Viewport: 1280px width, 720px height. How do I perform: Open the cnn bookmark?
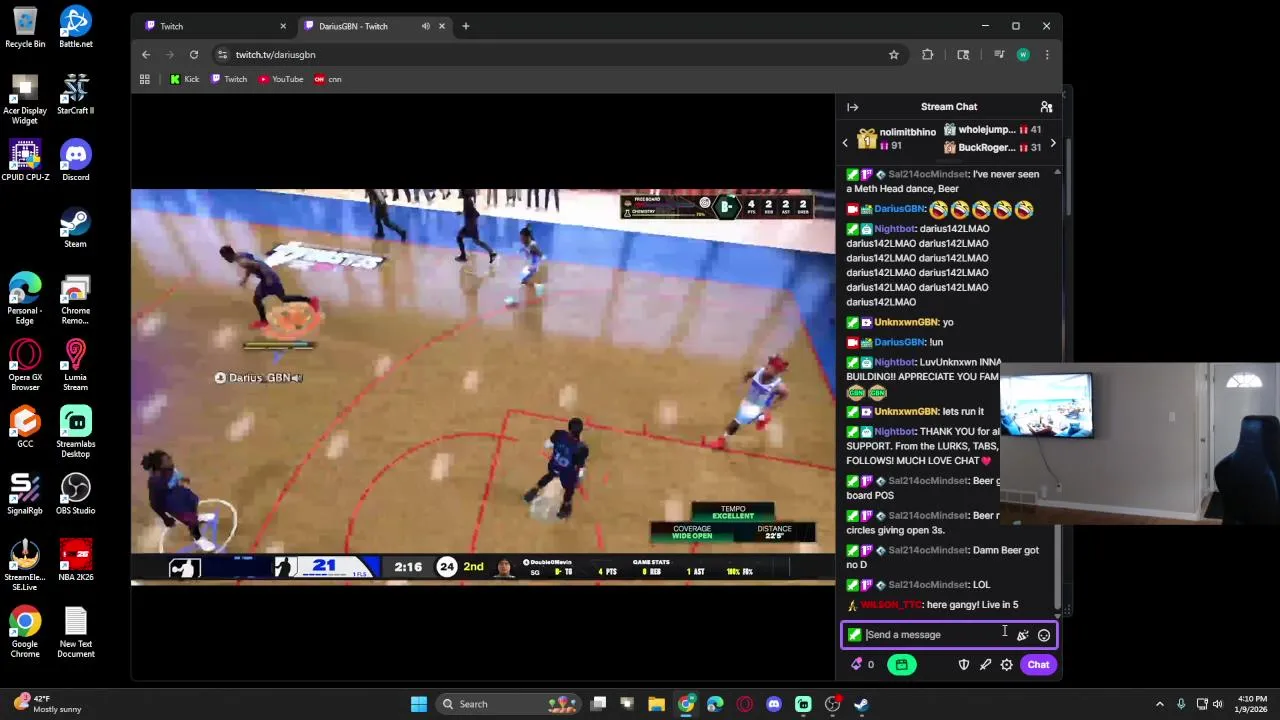tap(328, 79)
